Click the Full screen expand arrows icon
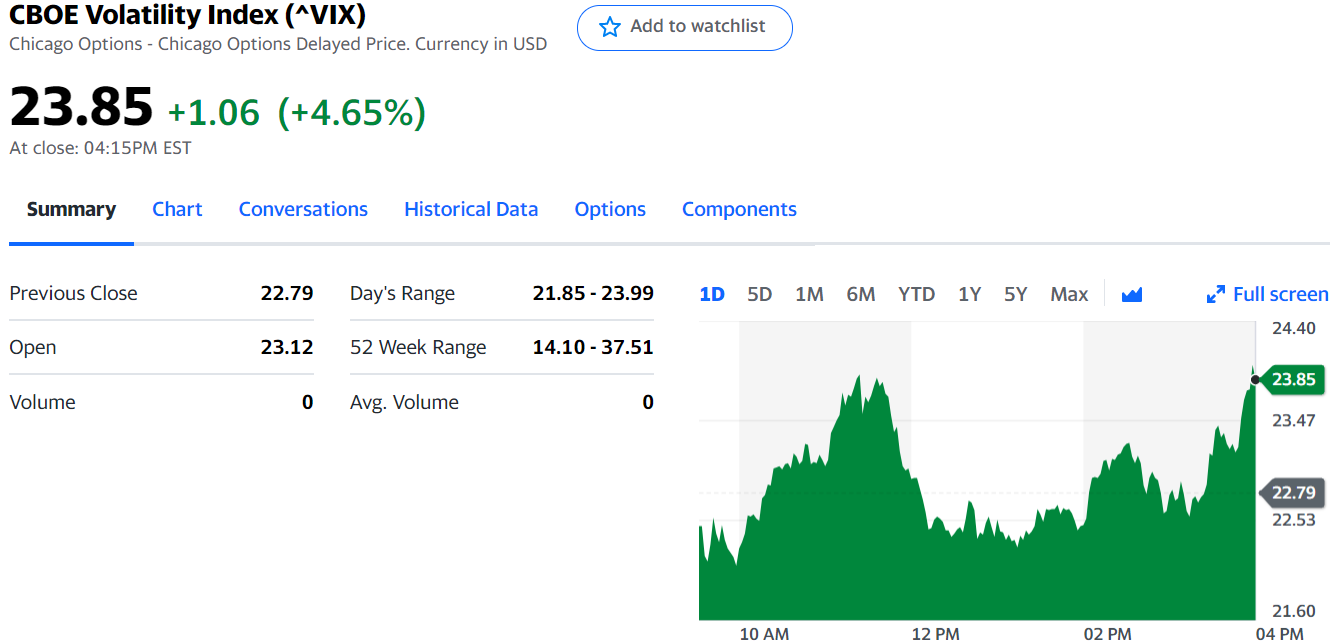 tap(1216, 294)
